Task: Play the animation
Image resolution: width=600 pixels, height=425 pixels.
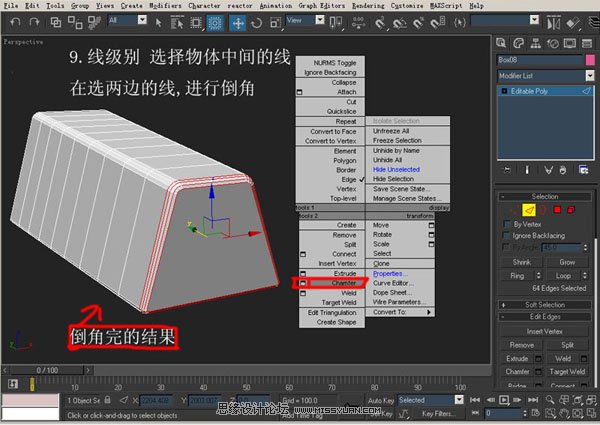Action: coord(504,400)
